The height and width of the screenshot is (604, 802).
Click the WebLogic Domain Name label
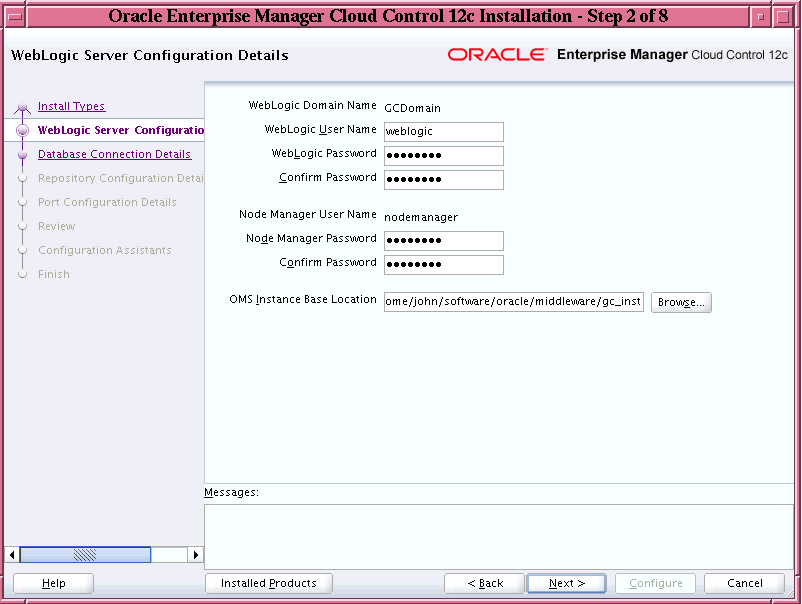point(313,105)
